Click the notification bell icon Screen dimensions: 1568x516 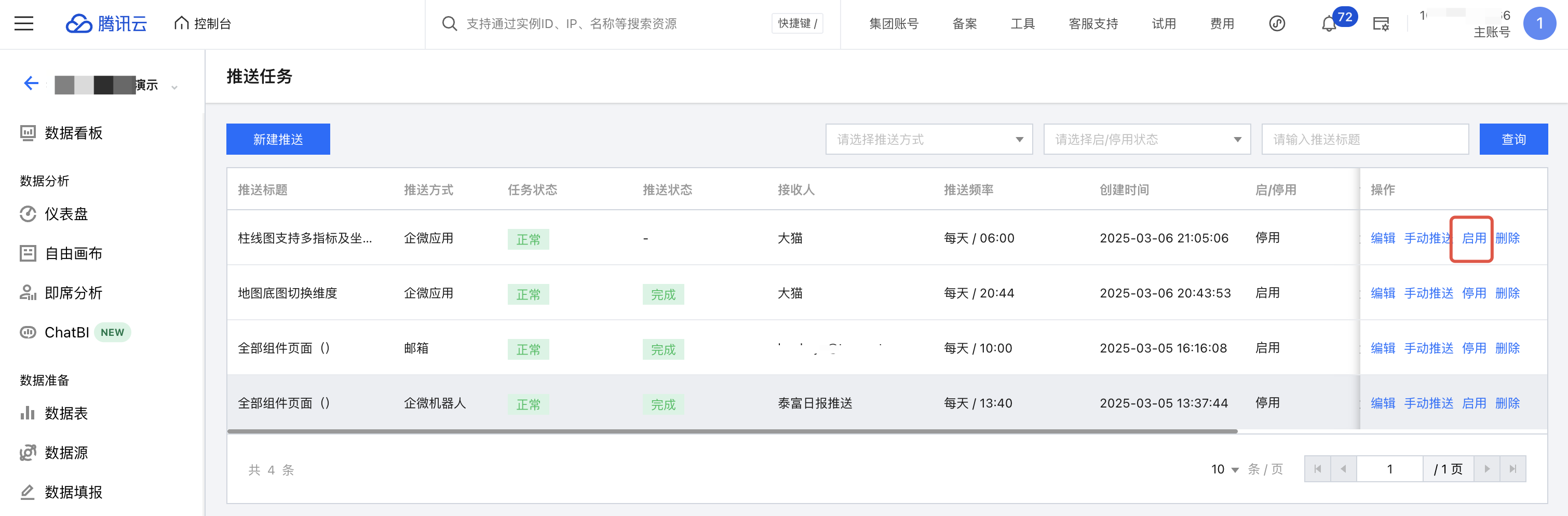(x=1329, y=24)
